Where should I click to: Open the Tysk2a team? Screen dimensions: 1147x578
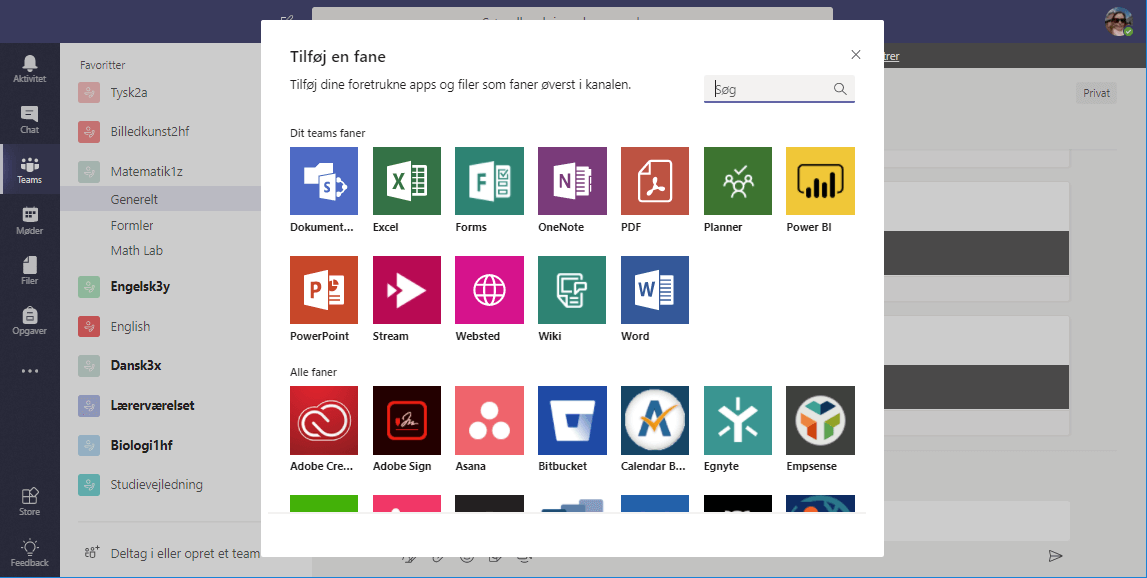(x=129, y=92)
